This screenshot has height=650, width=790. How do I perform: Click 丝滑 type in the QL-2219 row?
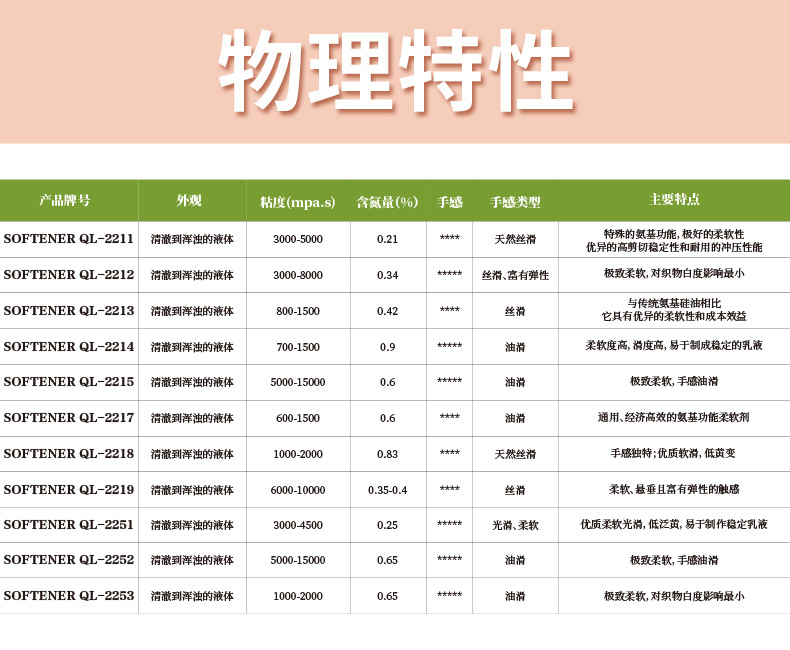[x=515, y=490]
